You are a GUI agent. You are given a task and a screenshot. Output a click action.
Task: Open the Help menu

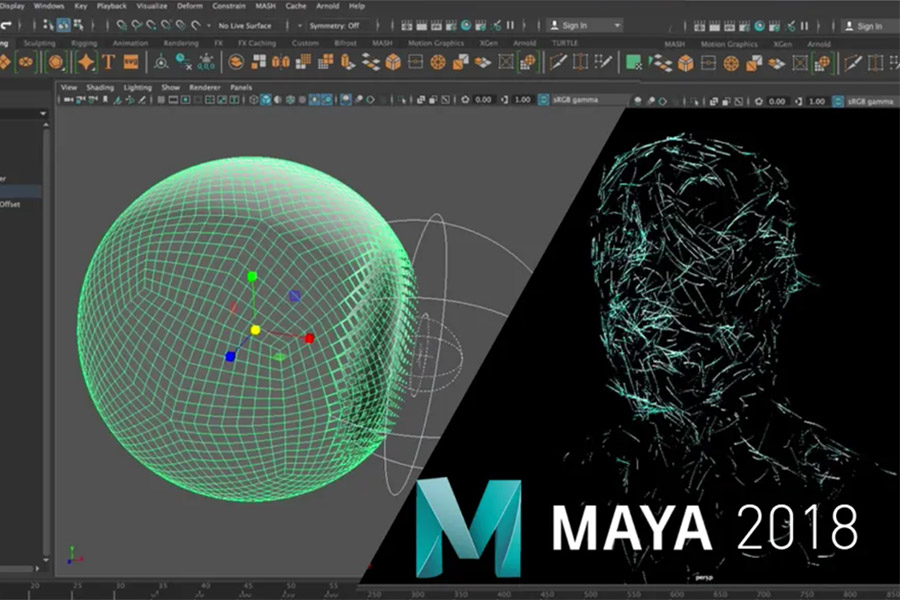point(357,6)
